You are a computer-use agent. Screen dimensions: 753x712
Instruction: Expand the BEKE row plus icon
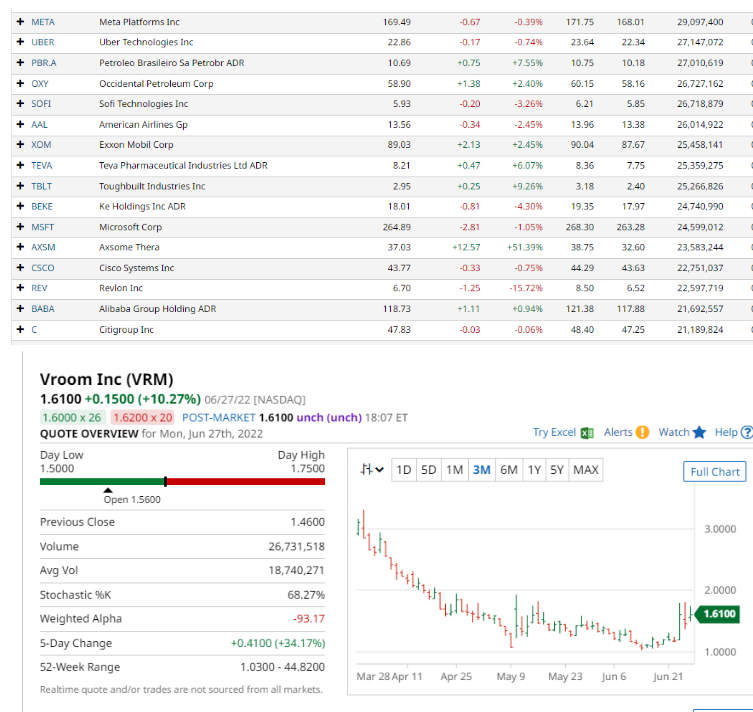click(x=20, y=206)
